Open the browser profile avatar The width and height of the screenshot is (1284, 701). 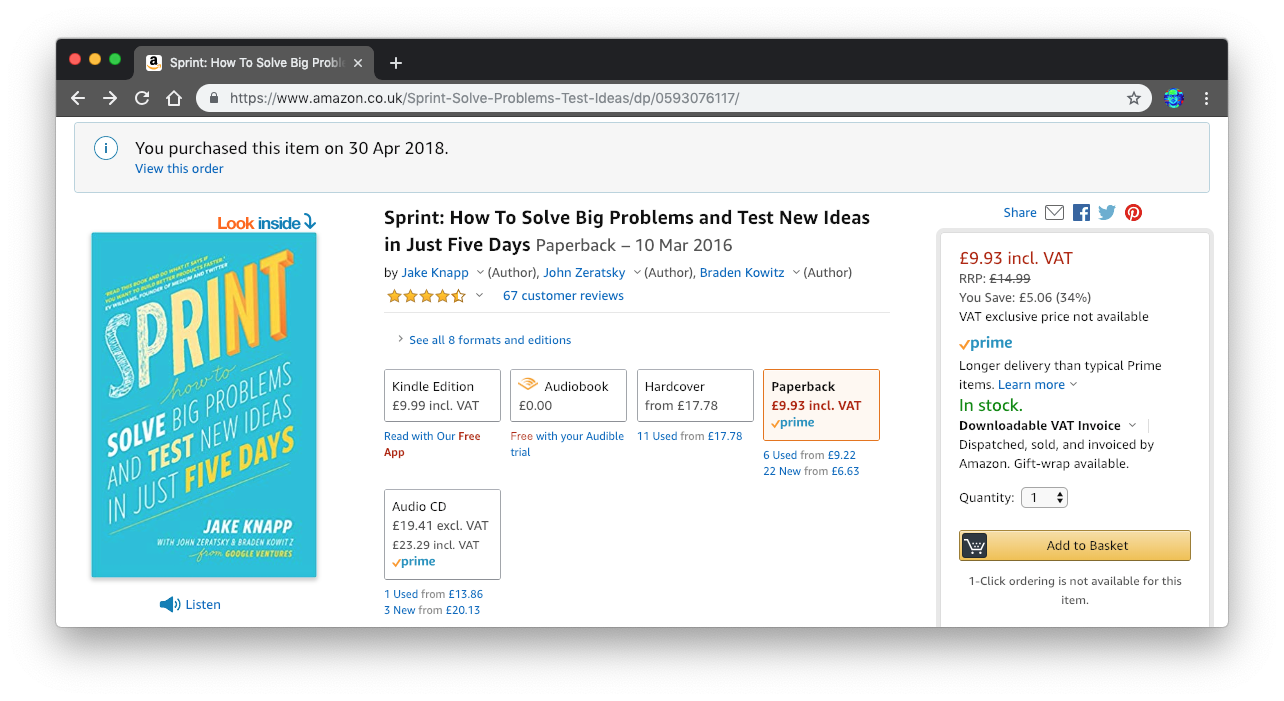click(1174, 98)
